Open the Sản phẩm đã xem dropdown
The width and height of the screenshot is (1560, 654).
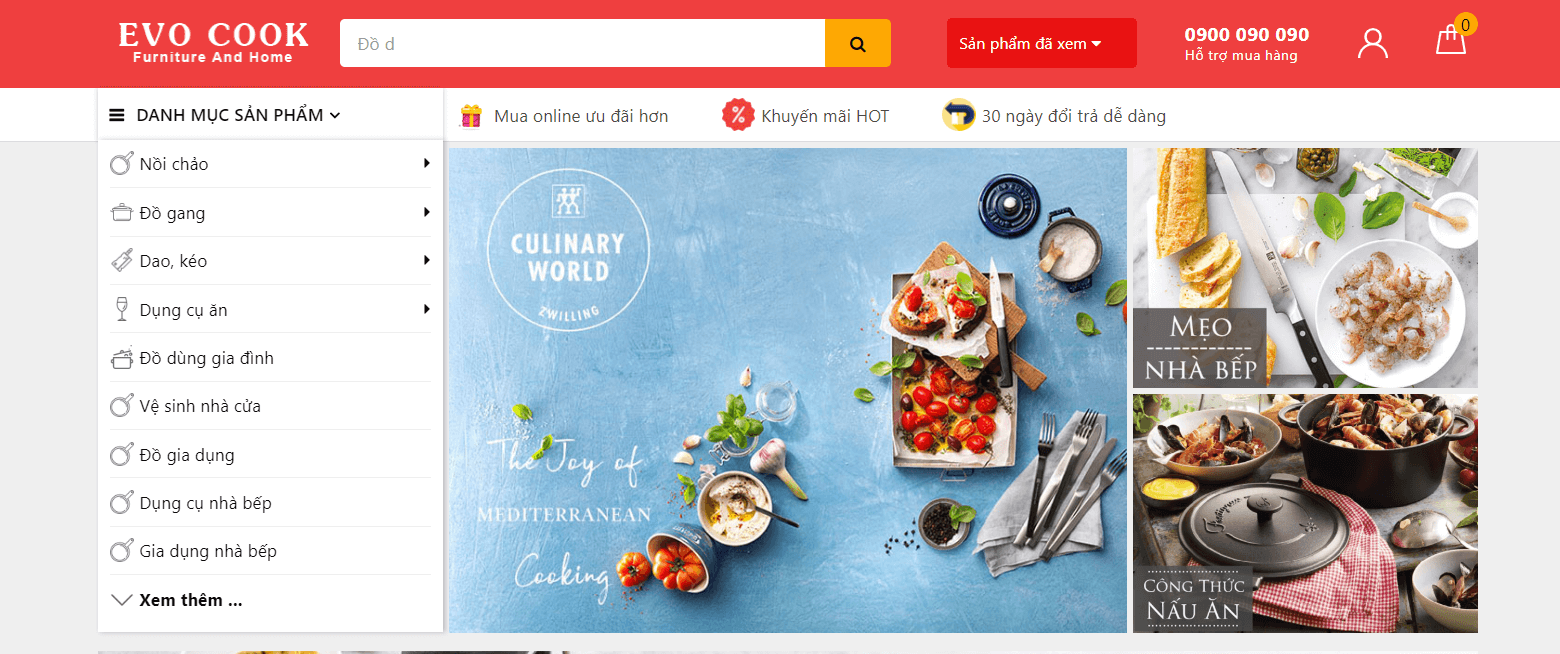point(1041,43)
